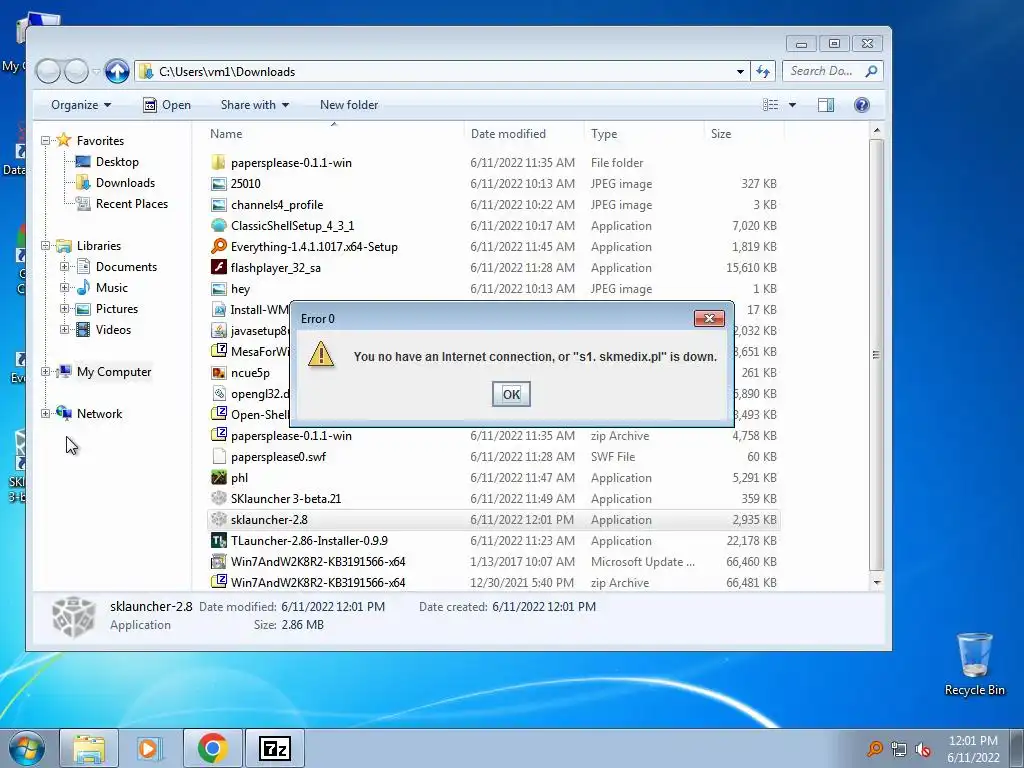The image size is (1024, 768).
Task: Select the papersplease-0.1.1-win folder icon
Action: pyautogui.click(x=219, y=162)
